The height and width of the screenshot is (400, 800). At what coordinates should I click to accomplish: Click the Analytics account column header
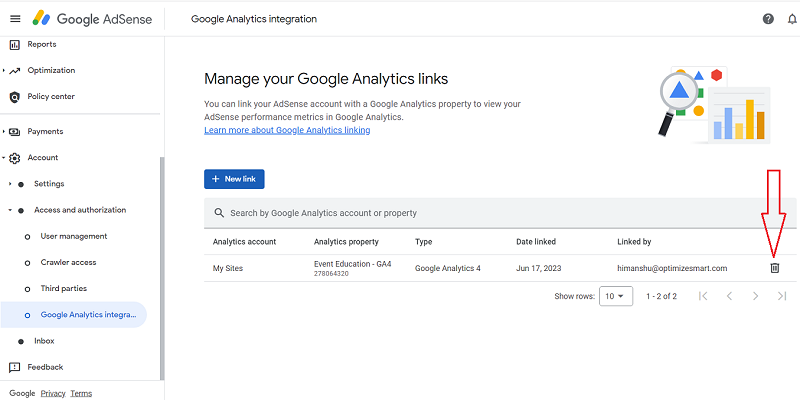[244, 242]
